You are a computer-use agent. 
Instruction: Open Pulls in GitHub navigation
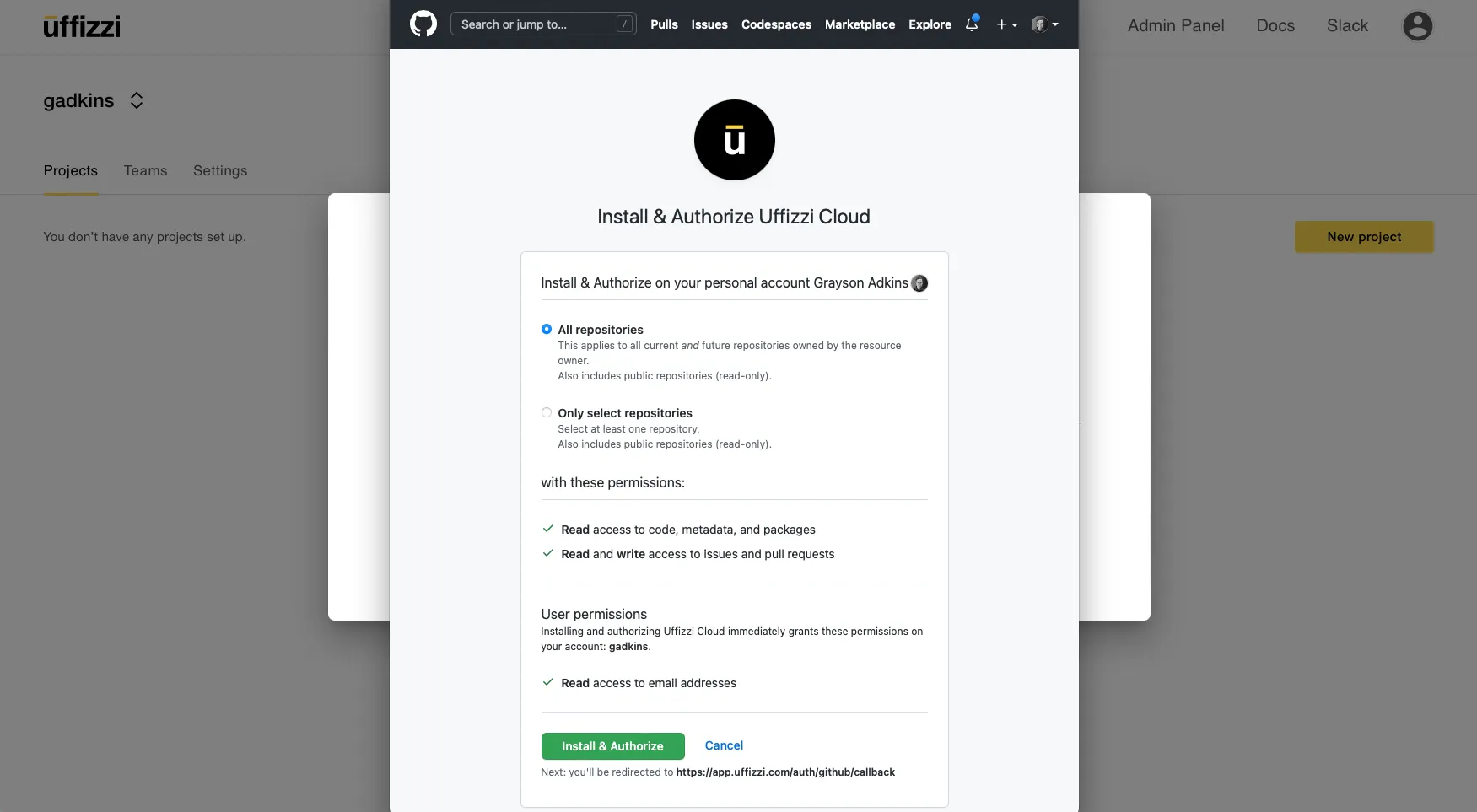[x=664, y=24]
